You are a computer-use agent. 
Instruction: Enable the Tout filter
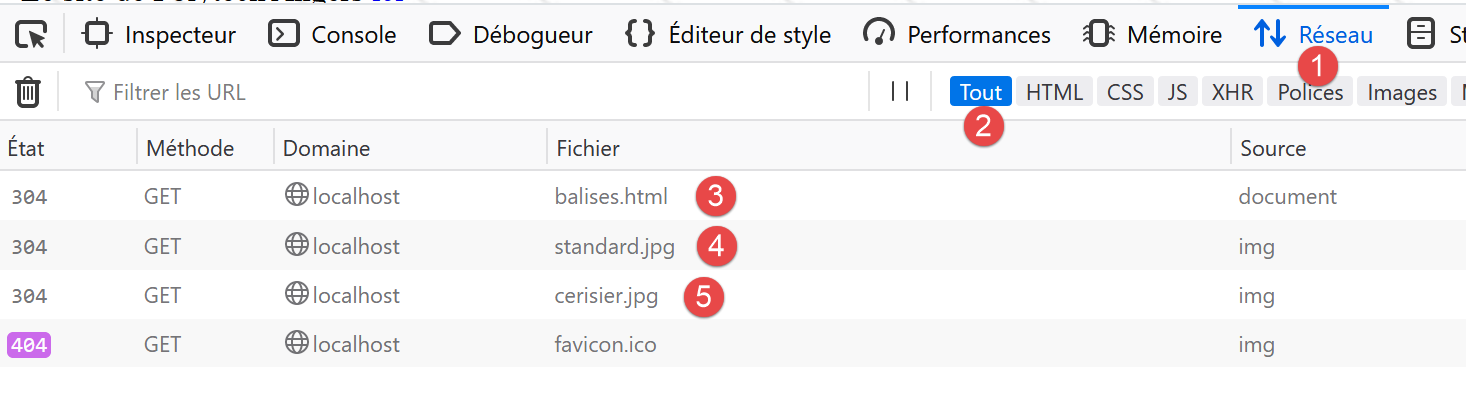tap(980, 92)
